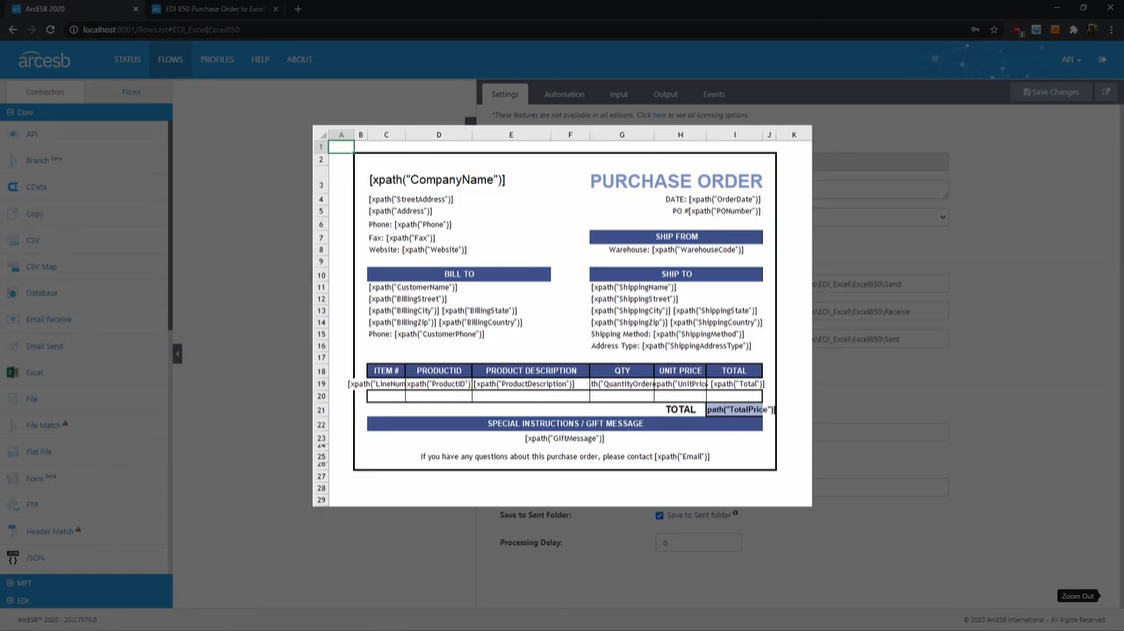
Task: Choose the Form connector
Action: (x=34, y=479)
